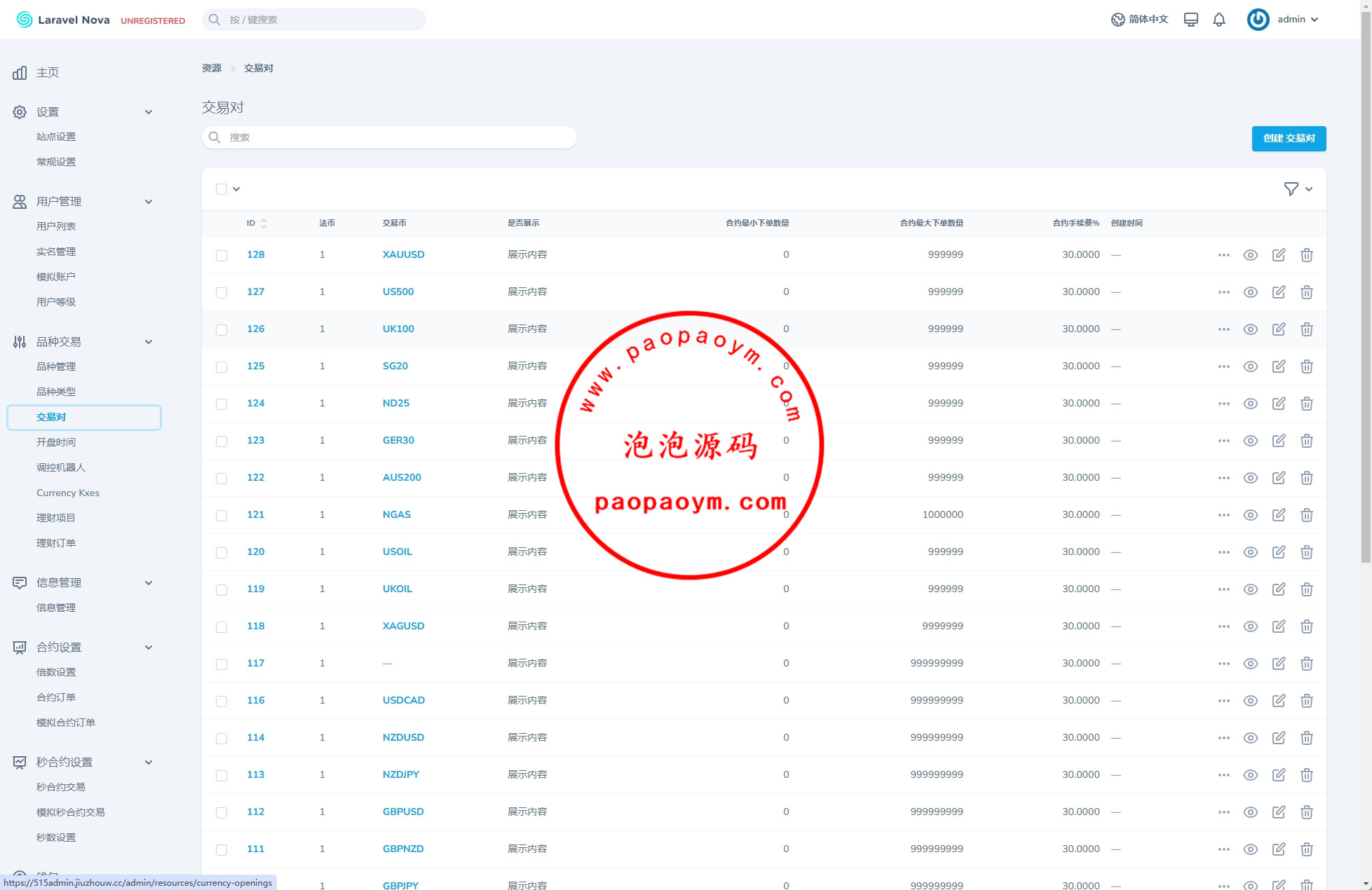View NGAS row via eye icon
This screenshot has height=890, width=1372.
click(x=1251, y=515)
